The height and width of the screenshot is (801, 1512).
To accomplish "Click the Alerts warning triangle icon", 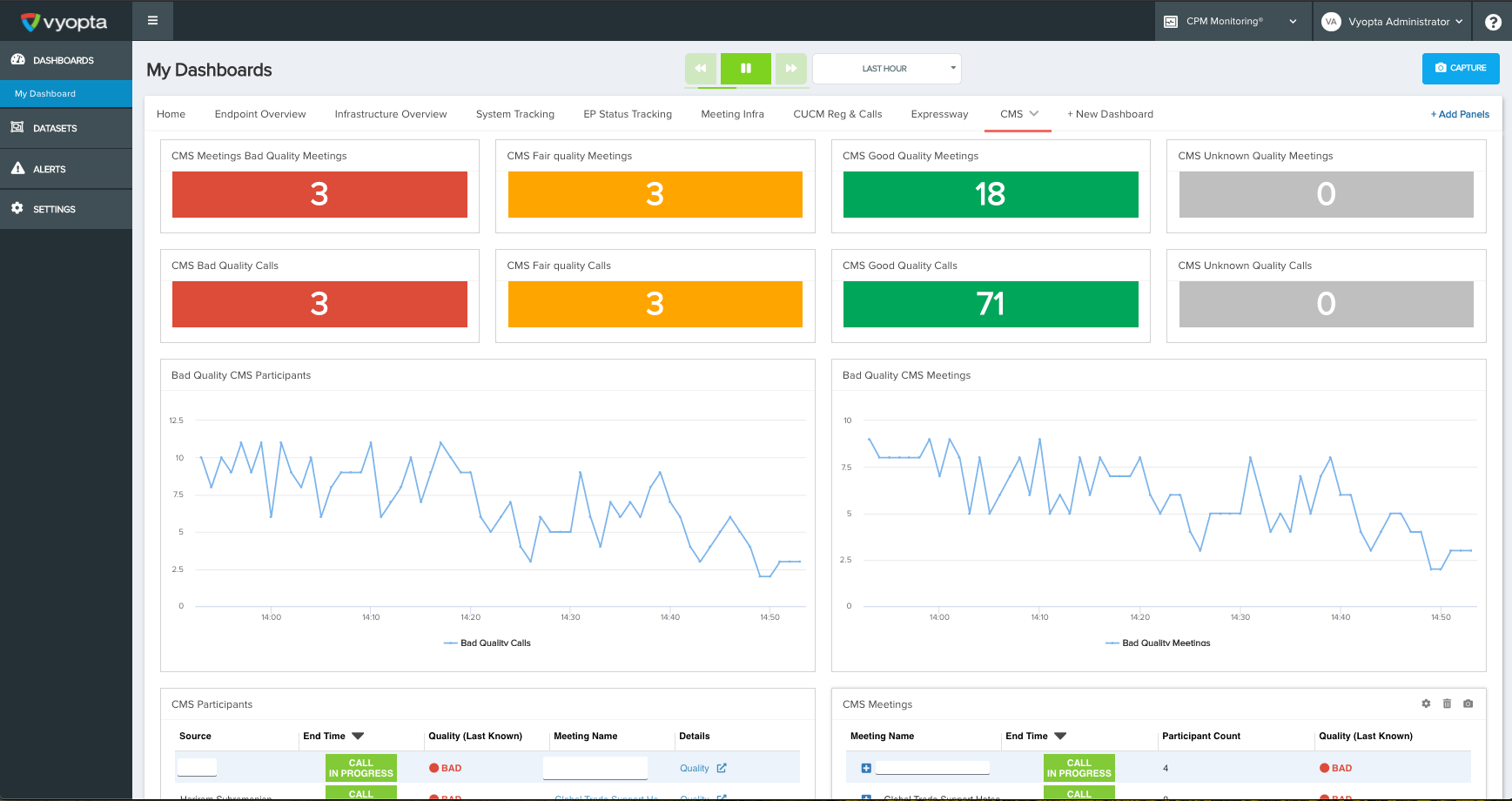I will [17, 168].
